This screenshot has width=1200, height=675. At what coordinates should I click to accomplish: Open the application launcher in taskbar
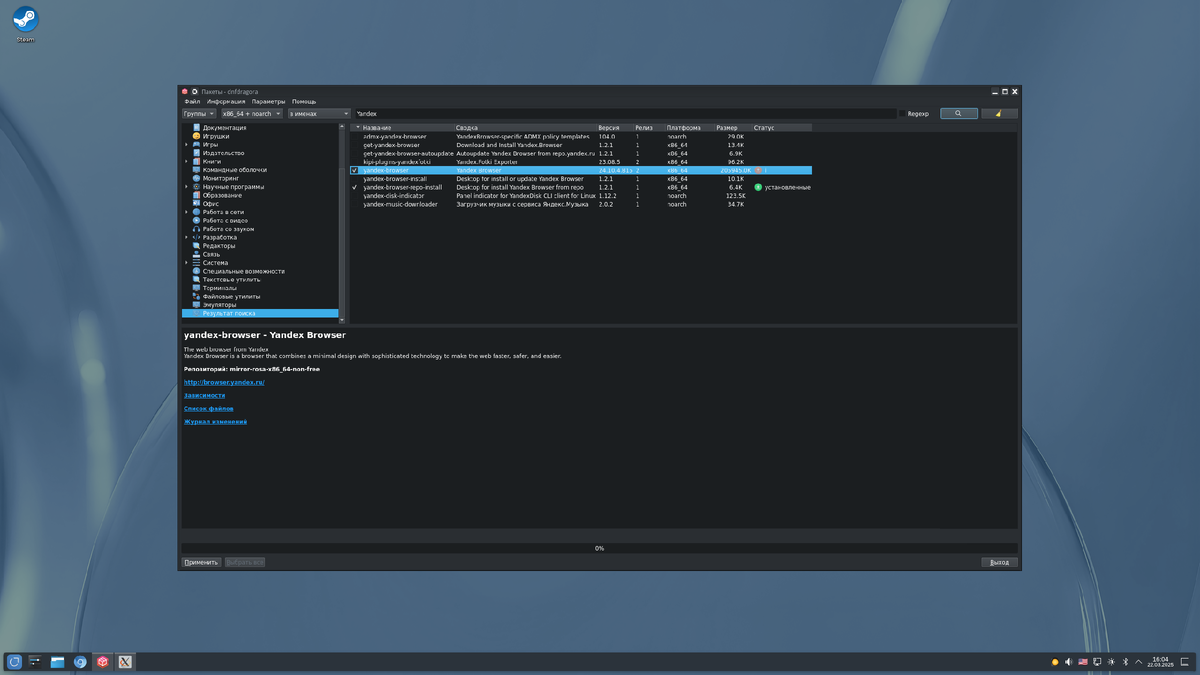click(15, 662)
